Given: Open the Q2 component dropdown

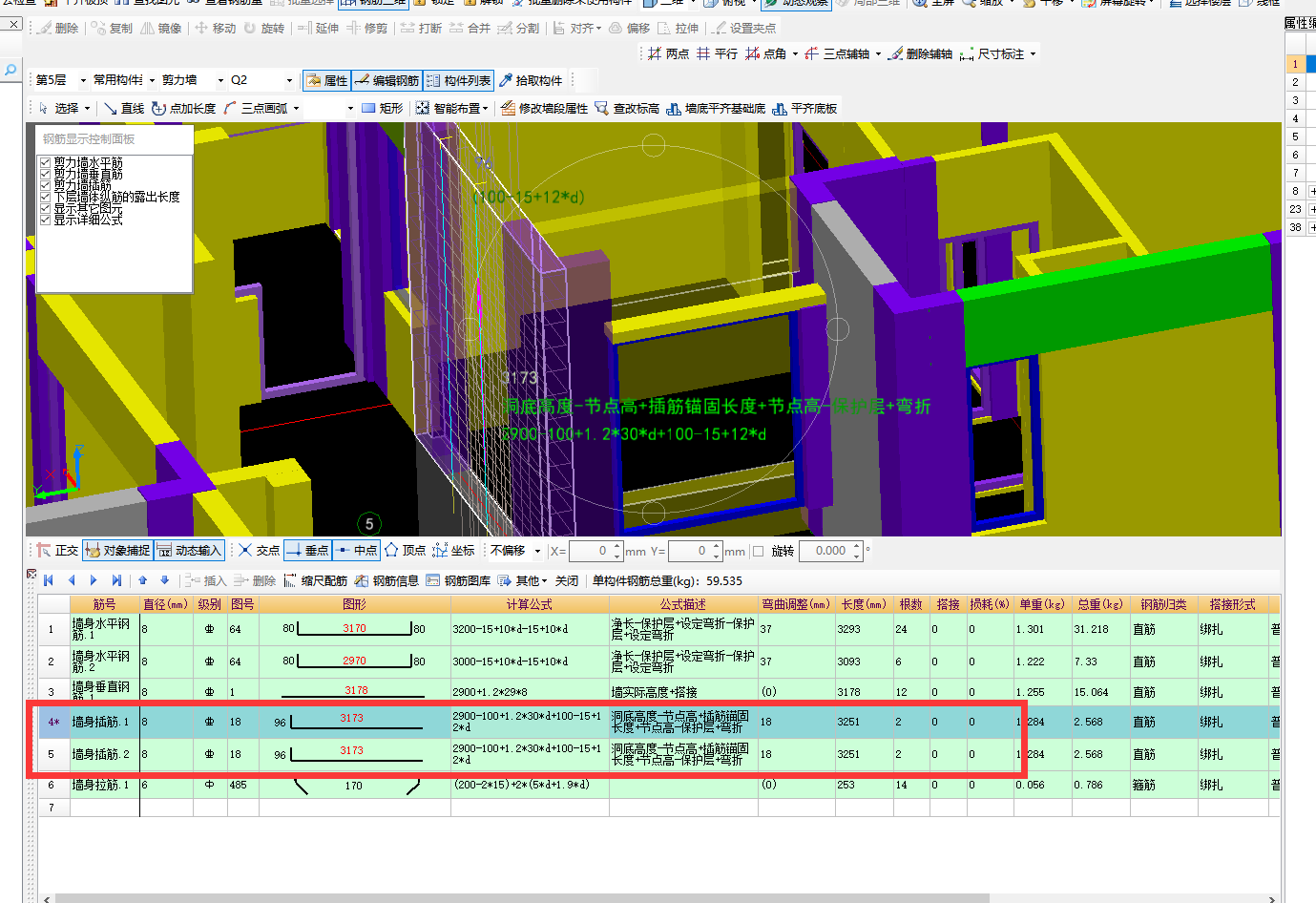Looking at the screenshot, I should pyautogui.click(x=289, y=80).
